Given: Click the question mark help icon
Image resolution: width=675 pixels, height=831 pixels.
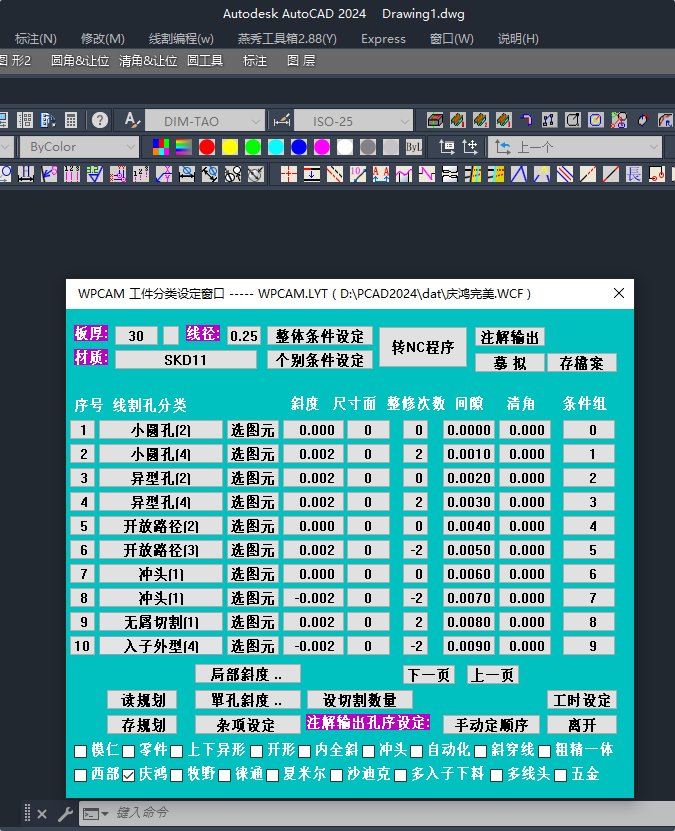Looking at the screenshot, I should [x=100, y=120].
